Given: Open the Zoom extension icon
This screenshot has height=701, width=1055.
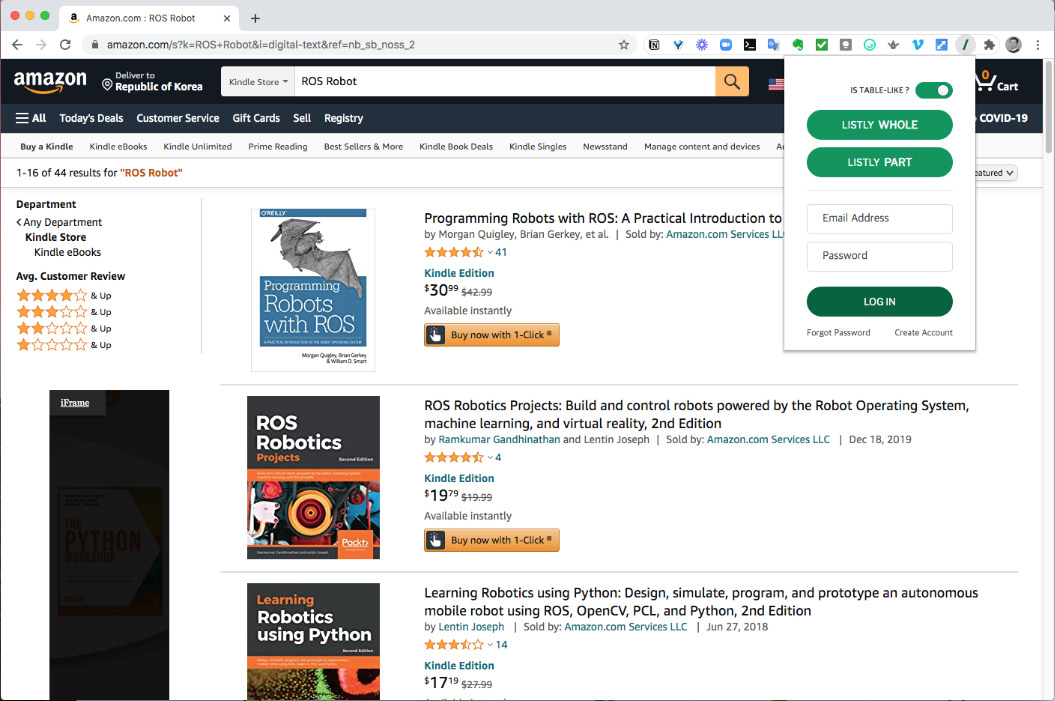Looking at the screenshot, I should [x=725, y=45].
